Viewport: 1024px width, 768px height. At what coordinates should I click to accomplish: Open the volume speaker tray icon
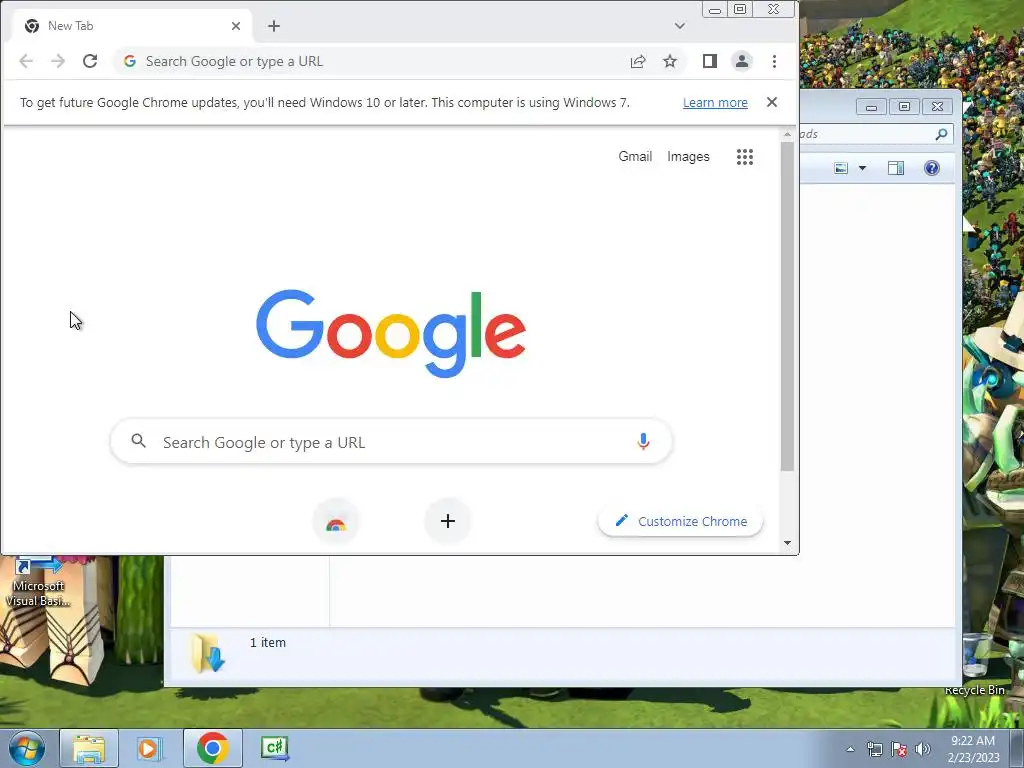(x=923, y=749)
